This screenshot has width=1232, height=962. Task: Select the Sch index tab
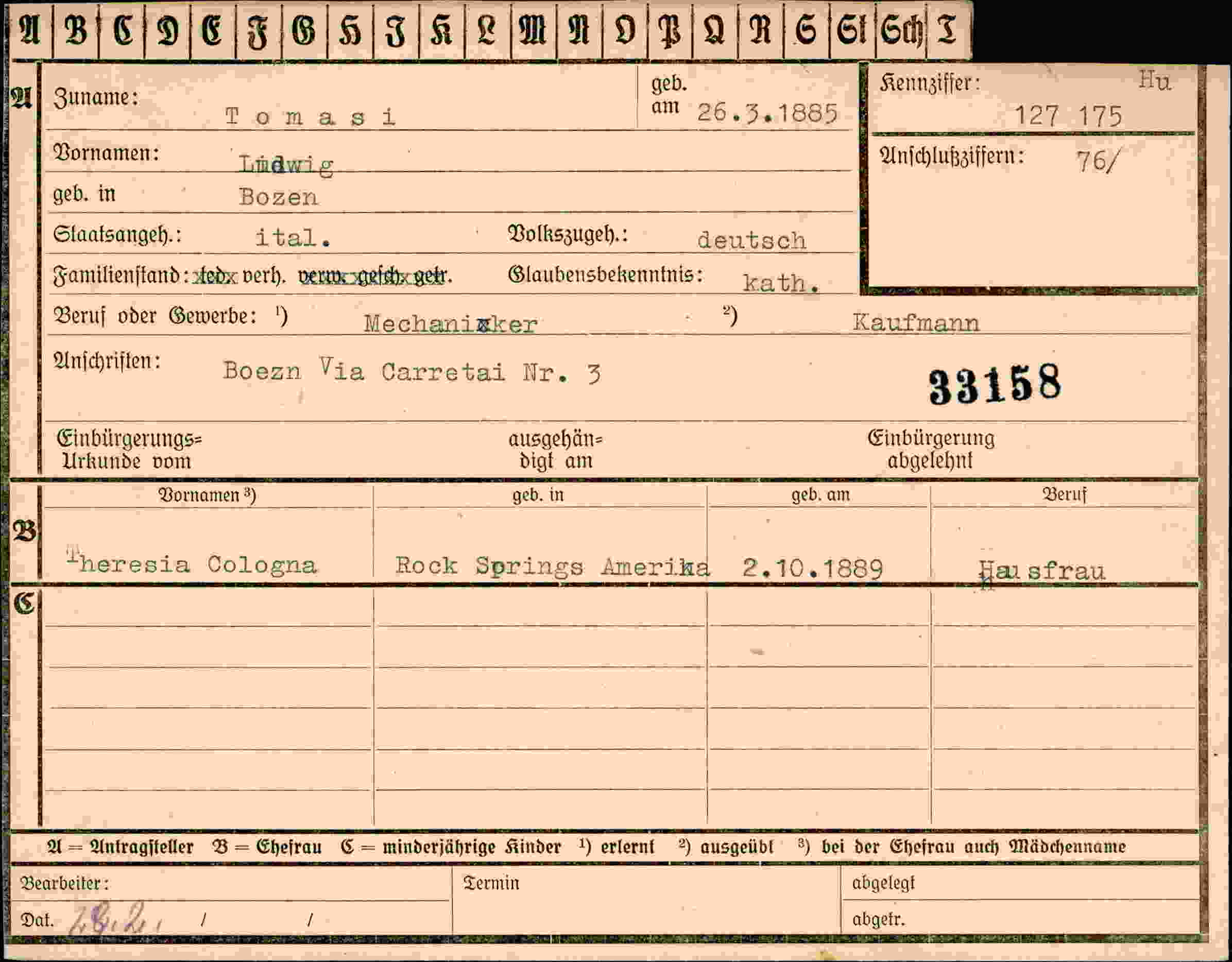901,30
